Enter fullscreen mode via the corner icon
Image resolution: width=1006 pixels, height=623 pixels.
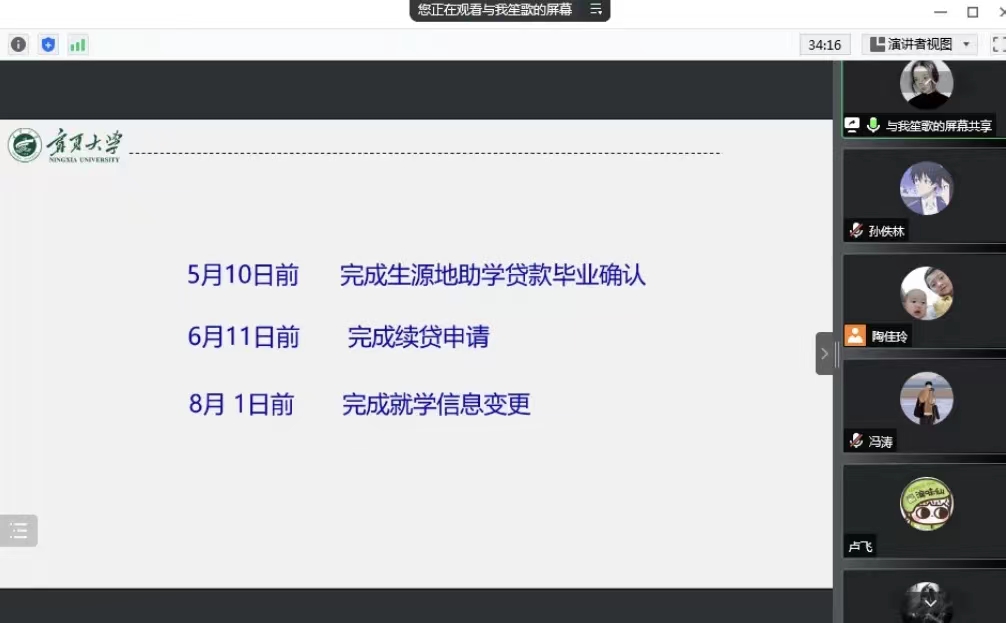[997, 44]
